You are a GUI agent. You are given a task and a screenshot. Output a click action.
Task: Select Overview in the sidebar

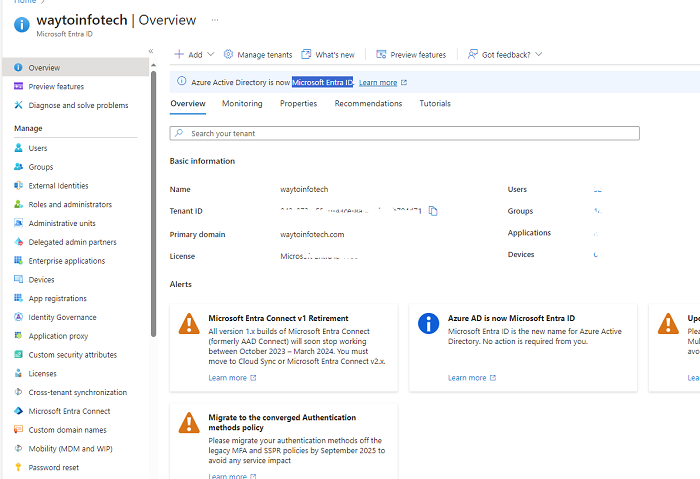[x=75, y=67]
